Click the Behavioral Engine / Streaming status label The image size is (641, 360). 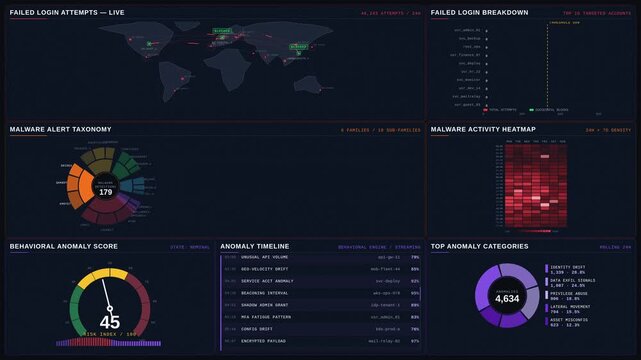(379, 247)
